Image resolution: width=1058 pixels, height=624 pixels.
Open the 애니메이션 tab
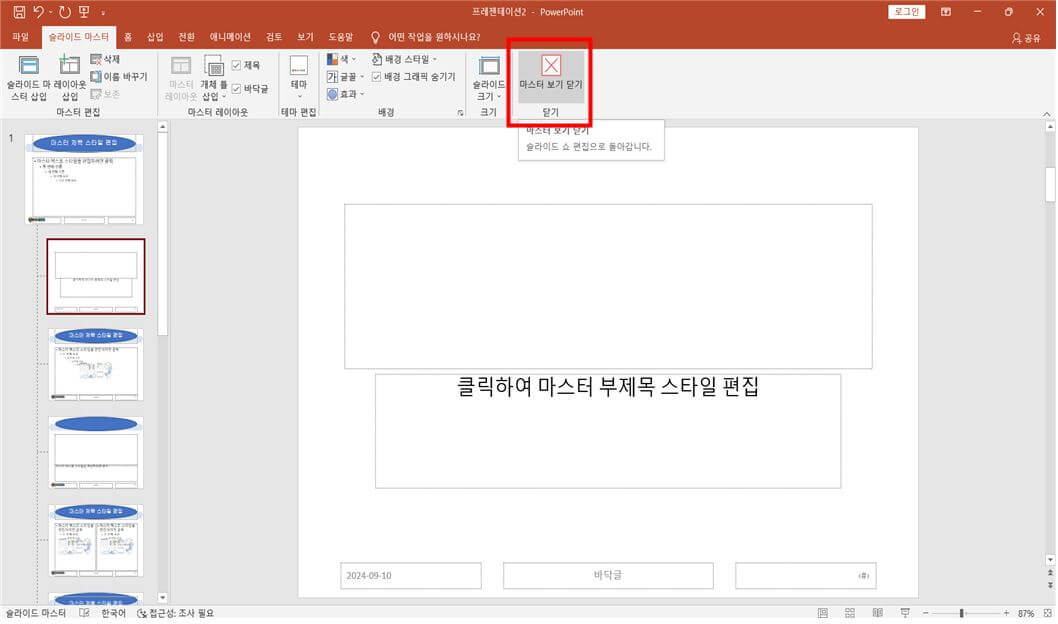click(x=229, y=37)
